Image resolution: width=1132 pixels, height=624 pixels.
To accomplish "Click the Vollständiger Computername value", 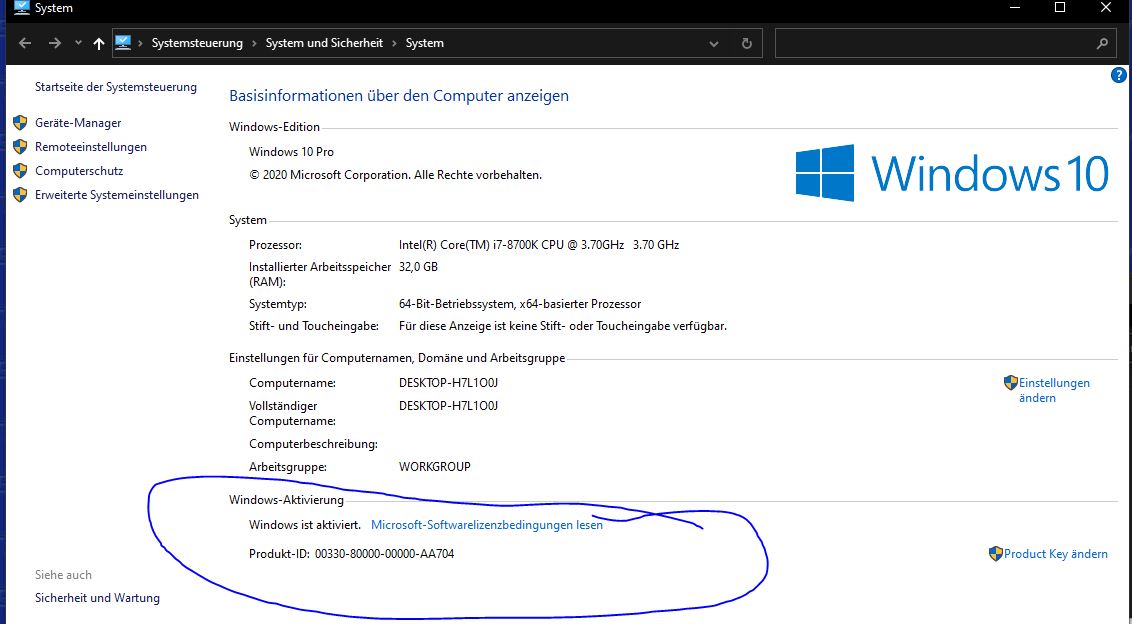I will tap(448, 406).
